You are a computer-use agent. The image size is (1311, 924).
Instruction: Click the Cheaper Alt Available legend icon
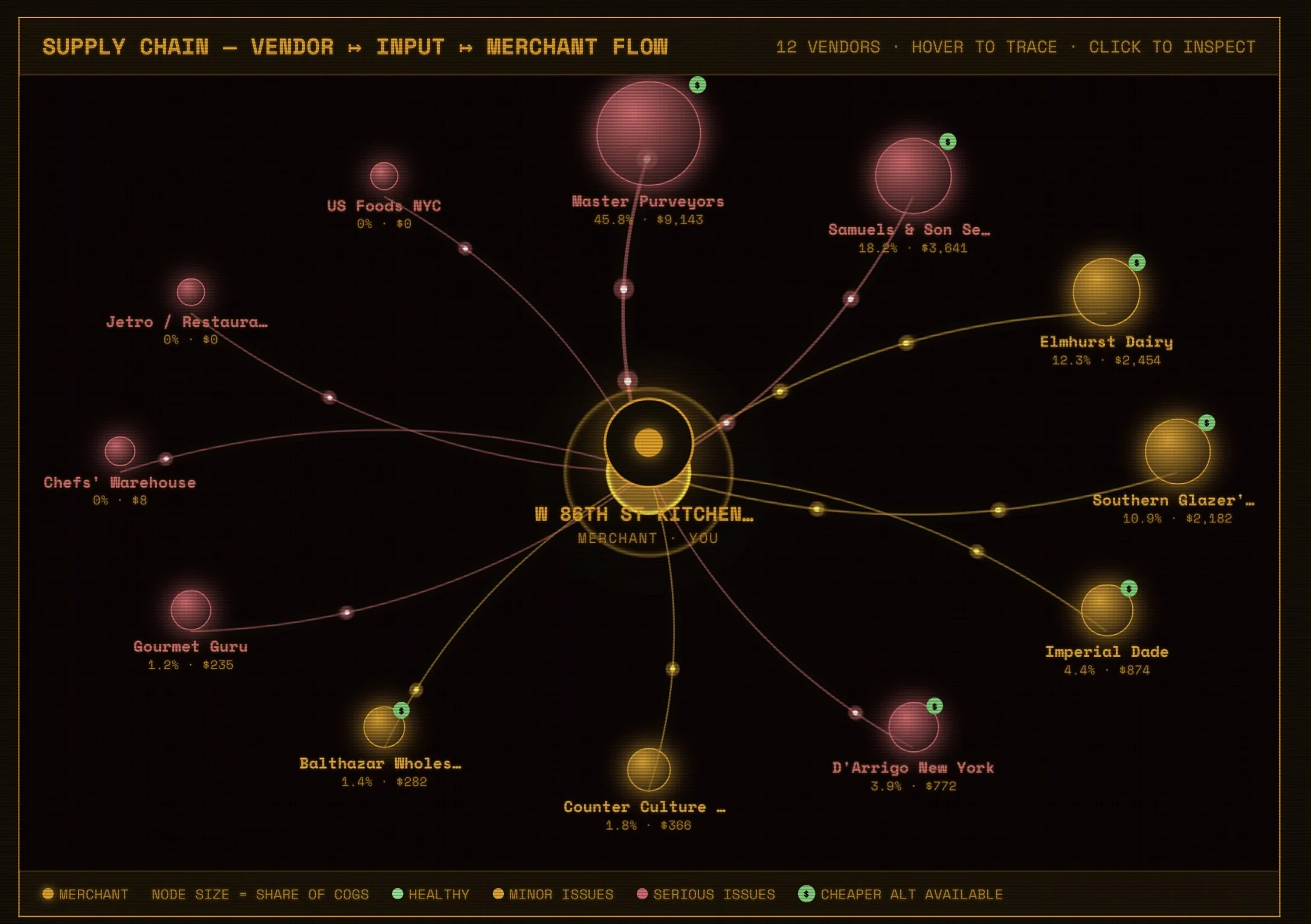coord(806,894)
